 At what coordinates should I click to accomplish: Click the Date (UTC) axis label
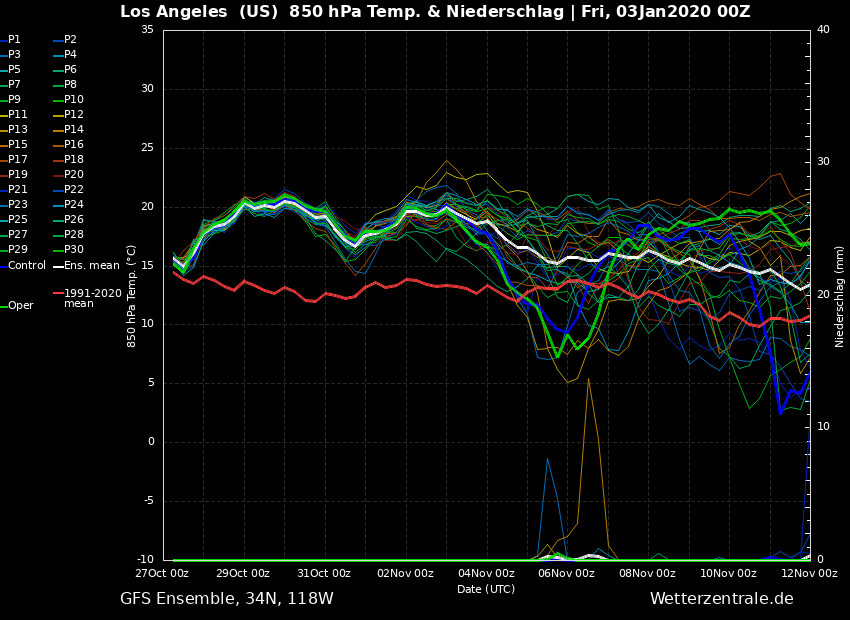[x=486, y=590]
